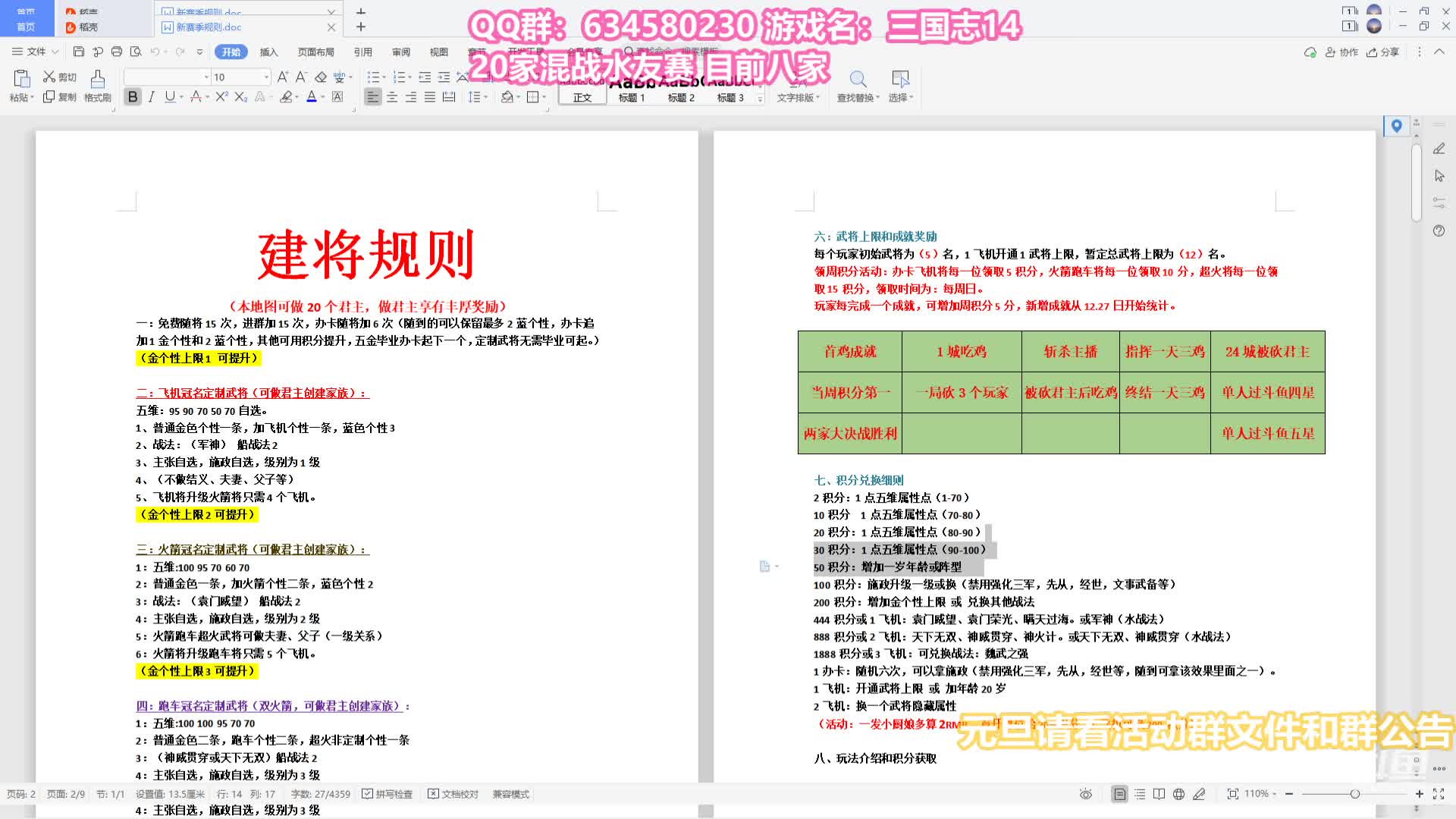Toggle Align Right button
The width and height of the screenshot is (1456, 819).
pyautogui.click(x=410, y=96)
